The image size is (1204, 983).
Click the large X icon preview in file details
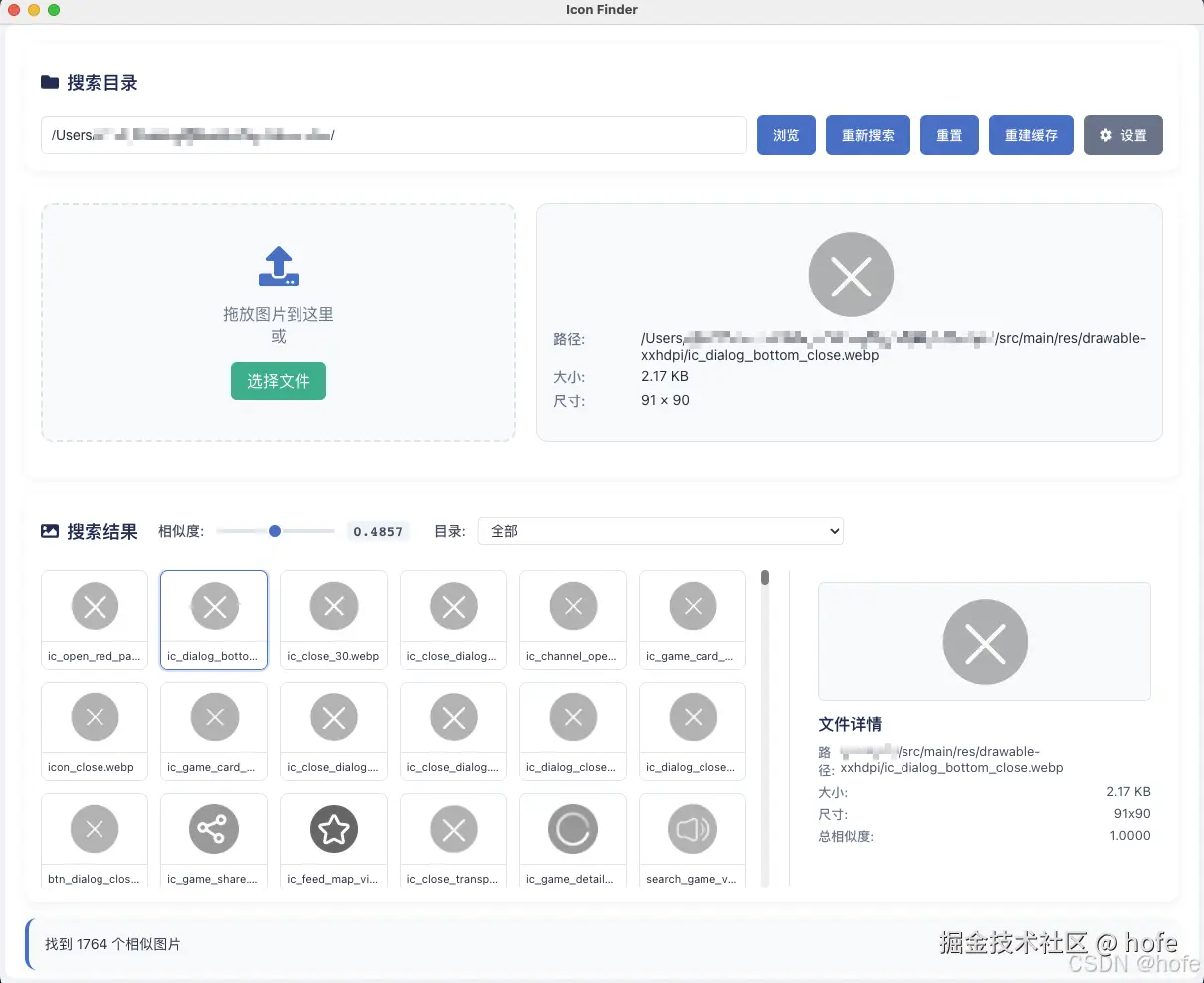pos(984,642)
